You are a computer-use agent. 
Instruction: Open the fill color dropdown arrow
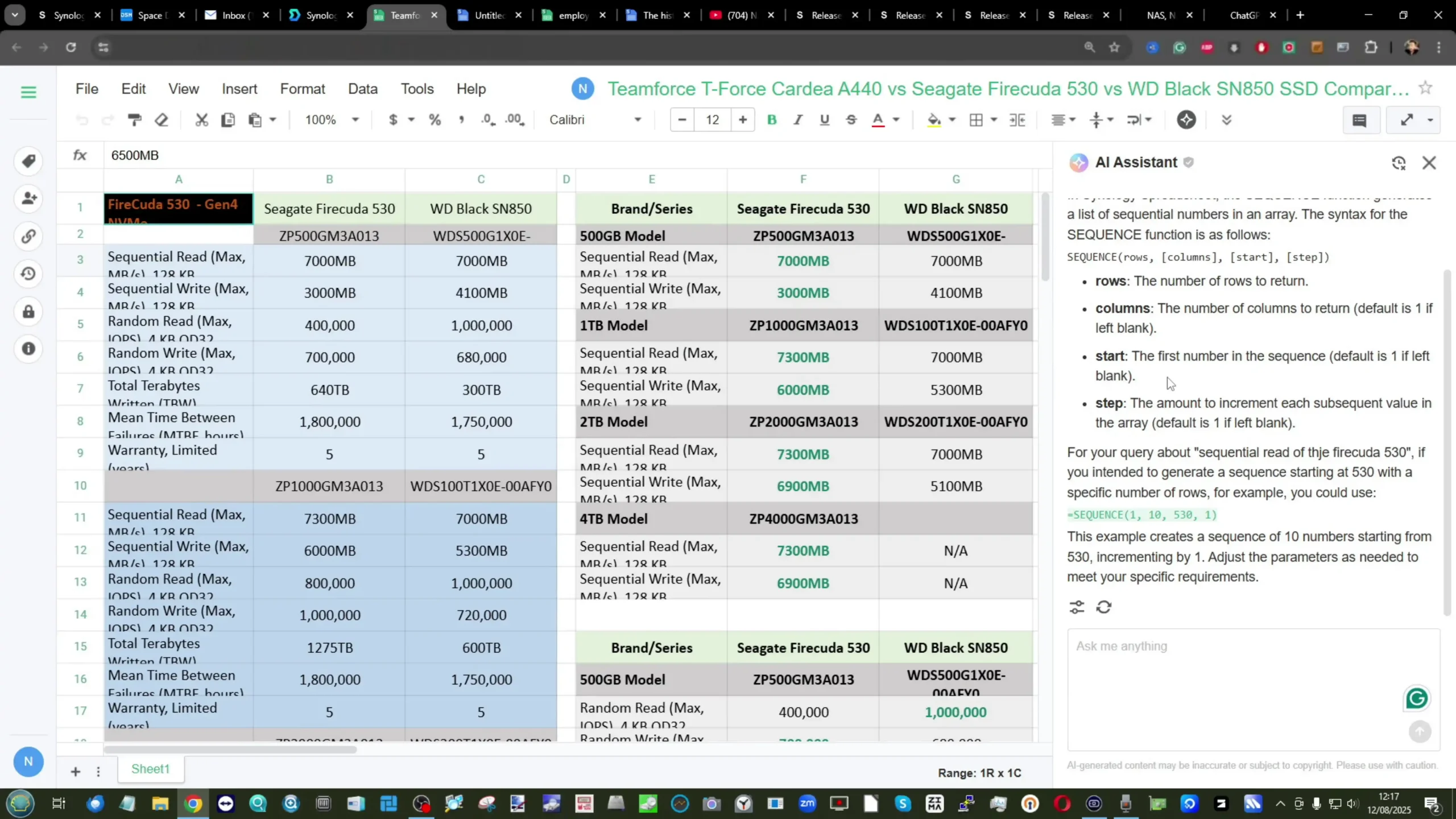coord(953,120)
